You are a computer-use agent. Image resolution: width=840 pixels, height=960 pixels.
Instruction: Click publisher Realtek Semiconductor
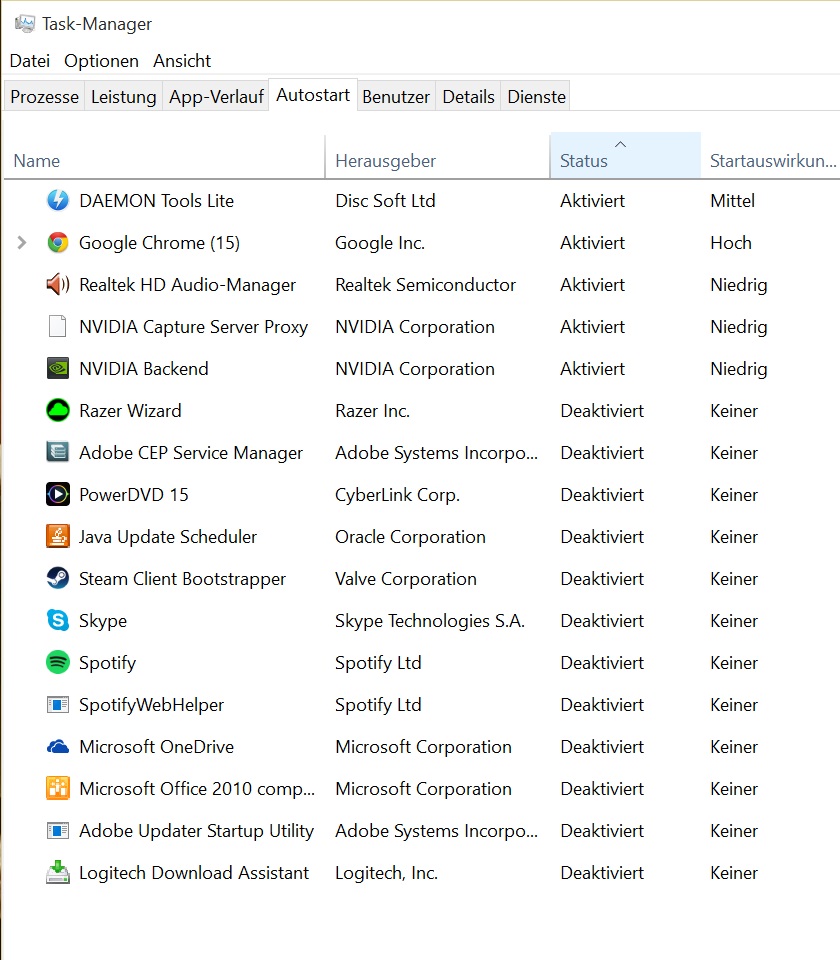(426, 285)
